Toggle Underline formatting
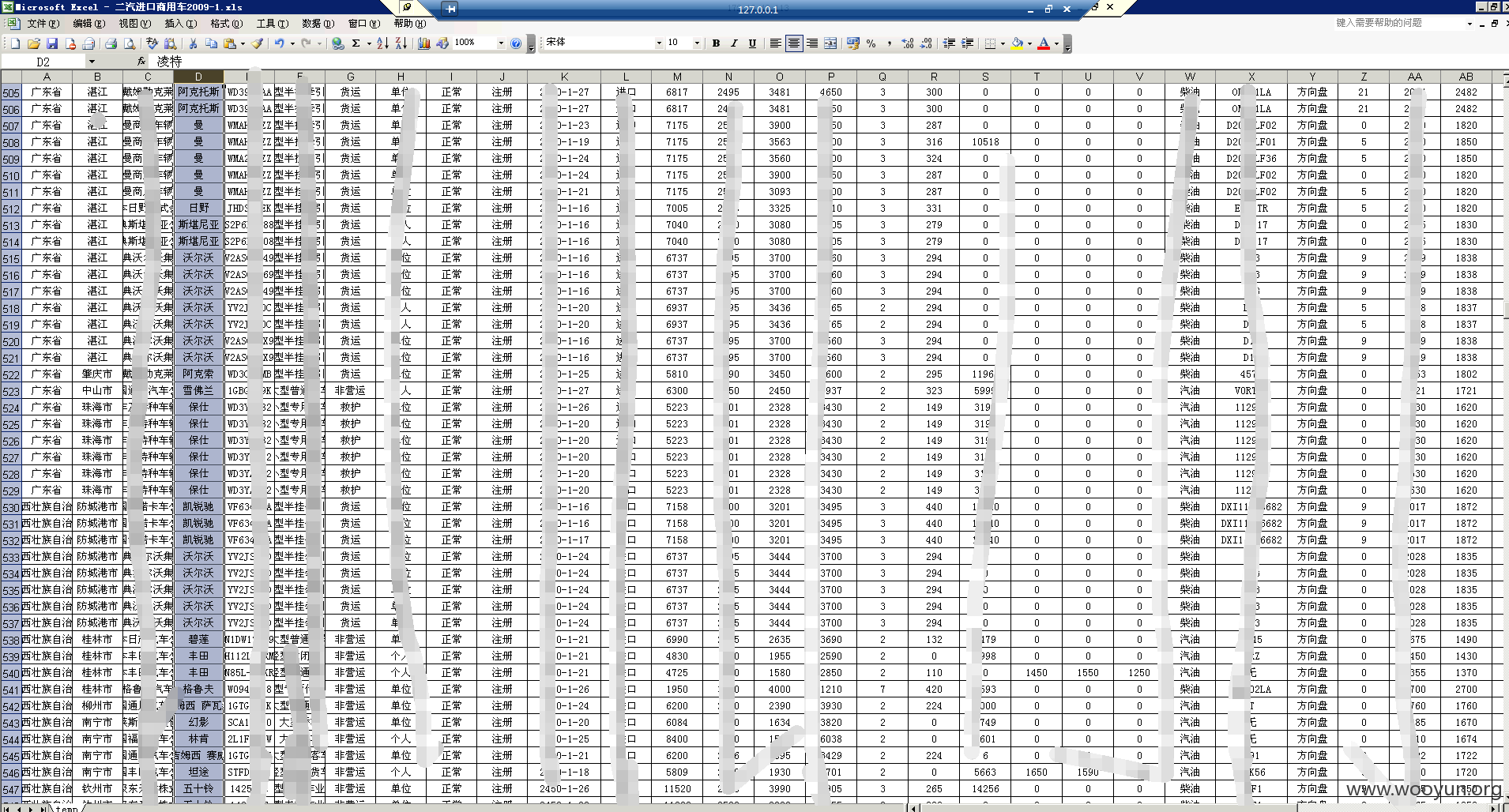 752,43
